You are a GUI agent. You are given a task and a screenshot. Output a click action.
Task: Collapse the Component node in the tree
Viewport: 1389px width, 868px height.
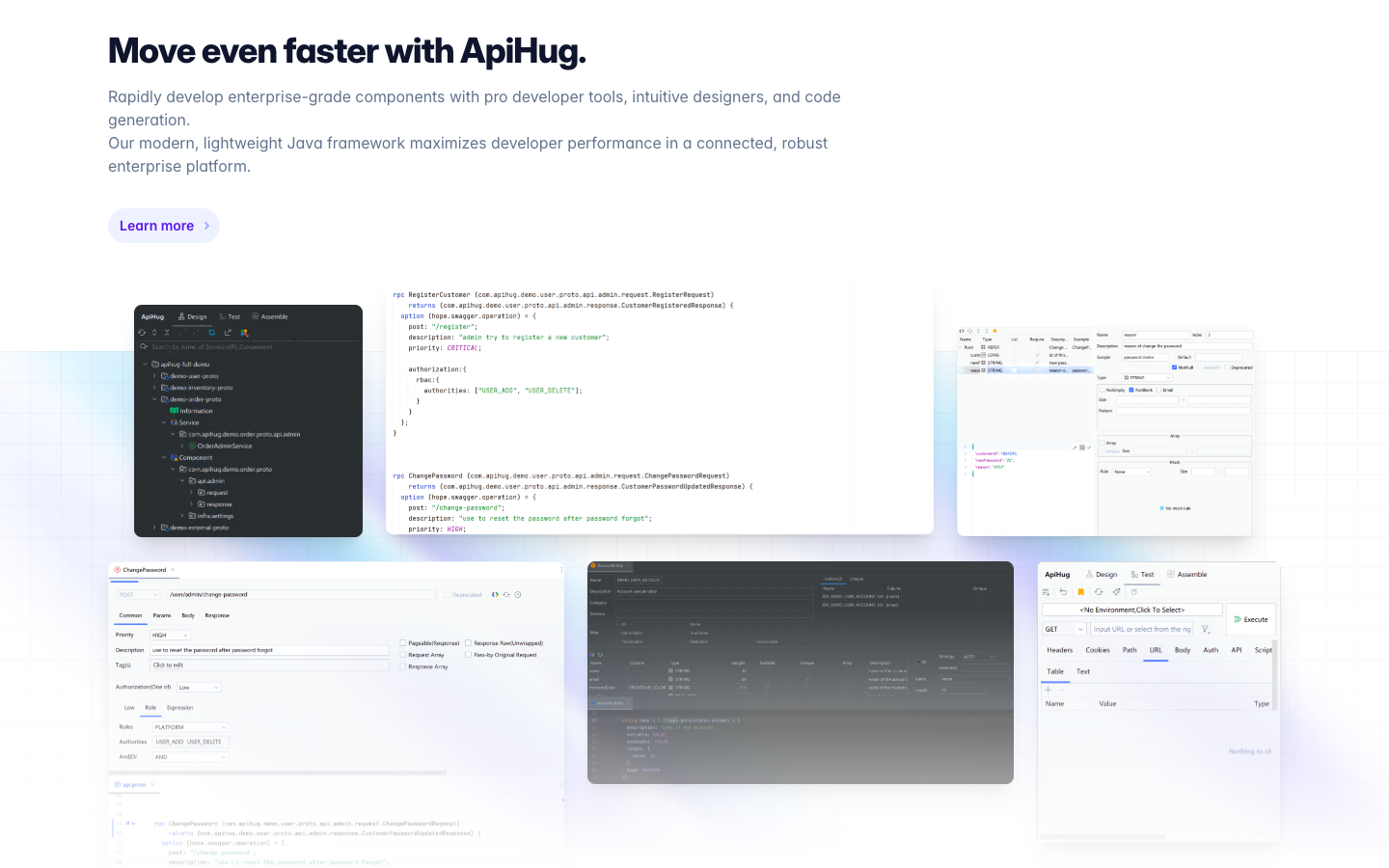point(164,457)
